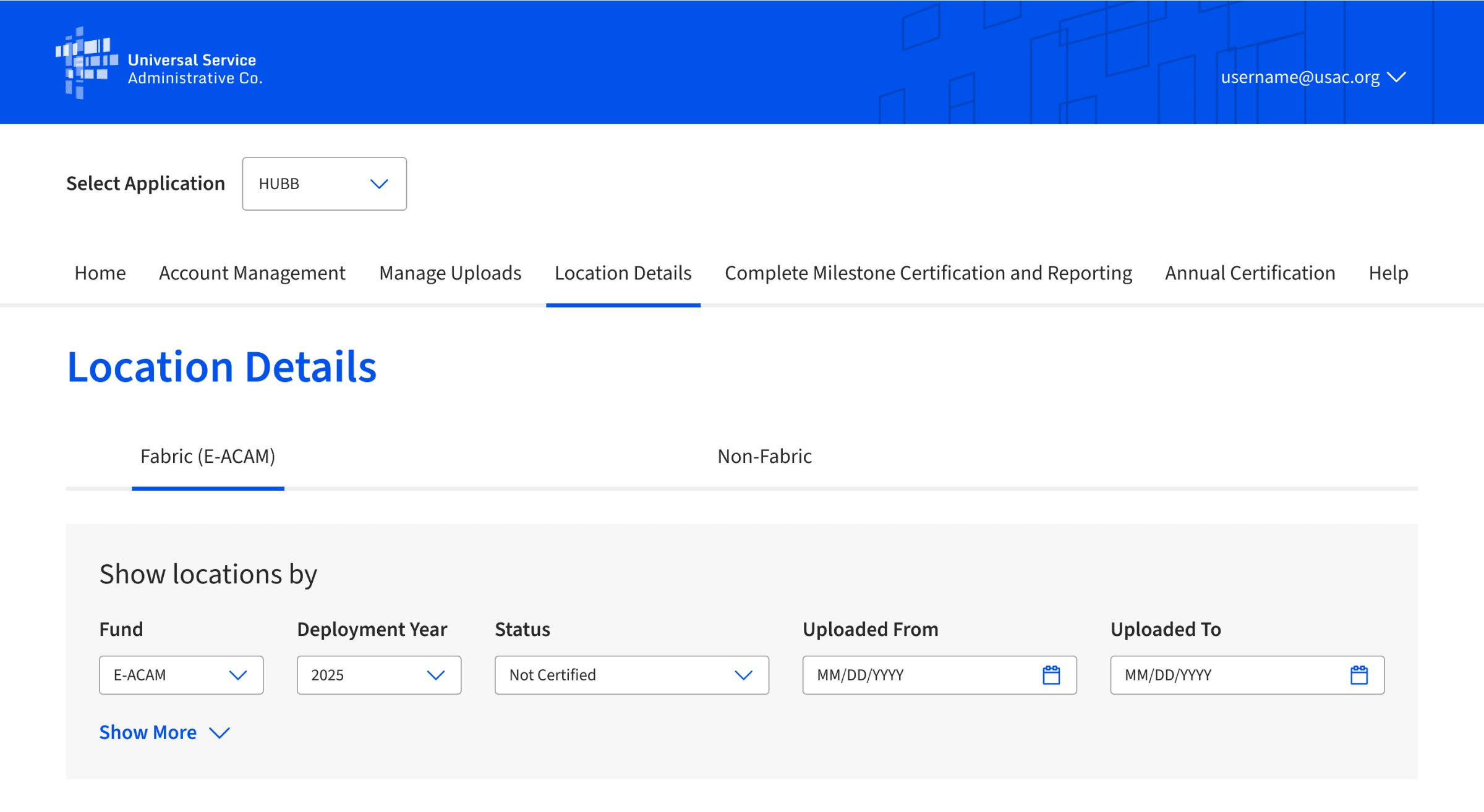Go to the Home nav item
This screenshot has height=812, width=1484.
[100, 273]
